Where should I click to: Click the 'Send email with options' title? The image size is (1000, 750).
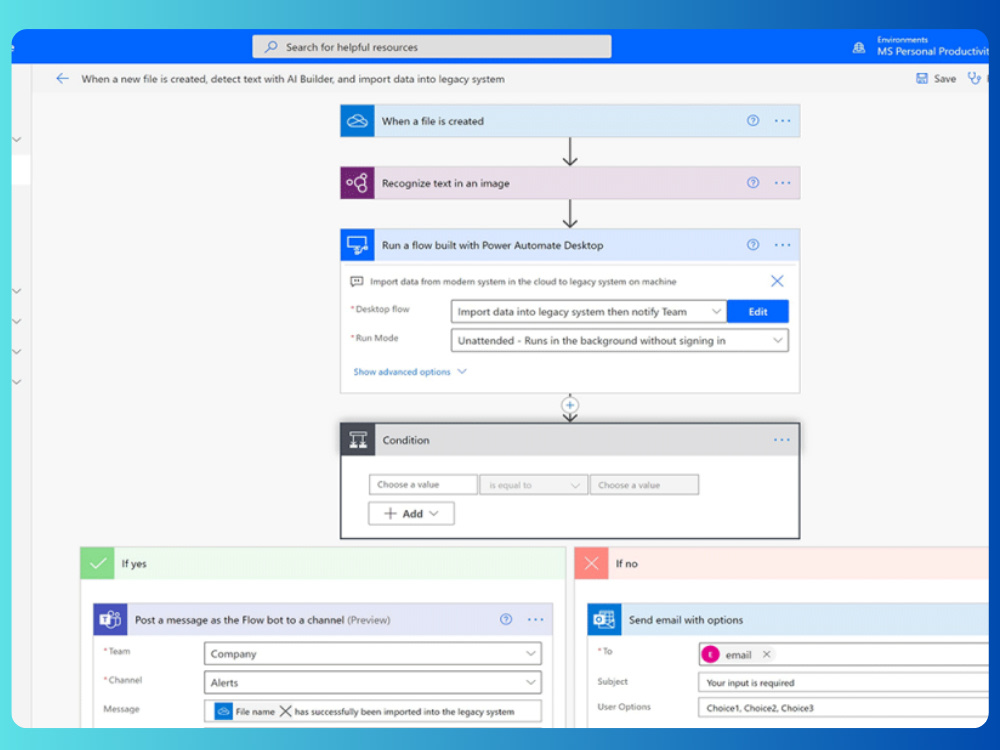click(x=686, y=619)
